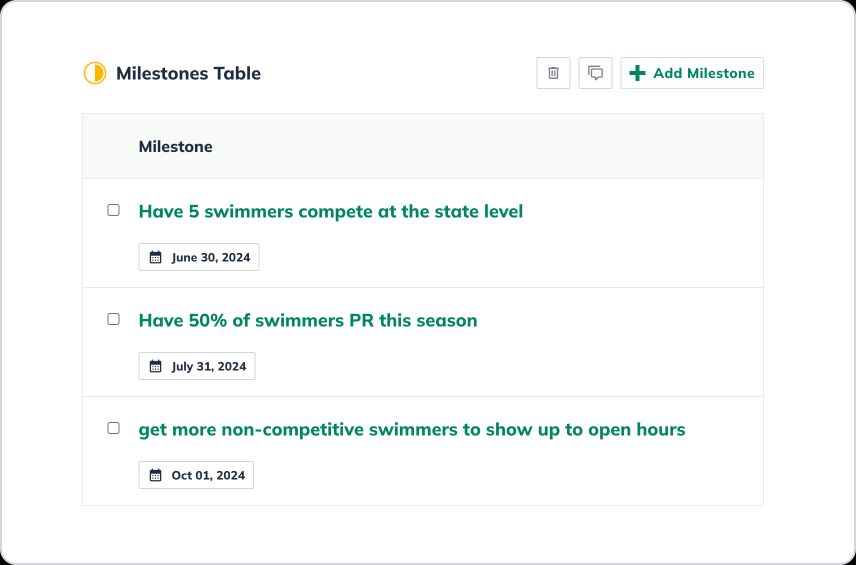Open 'Have 5 swimmers compete at the state level'
This screenshot has width=856, height=565.
tap(330, 211)
